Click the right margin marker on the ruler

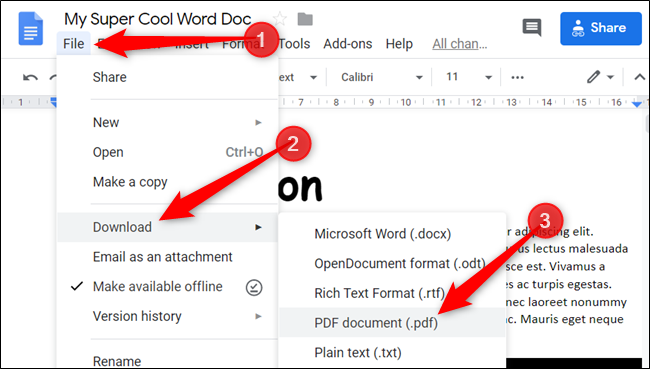pos(637,104)
